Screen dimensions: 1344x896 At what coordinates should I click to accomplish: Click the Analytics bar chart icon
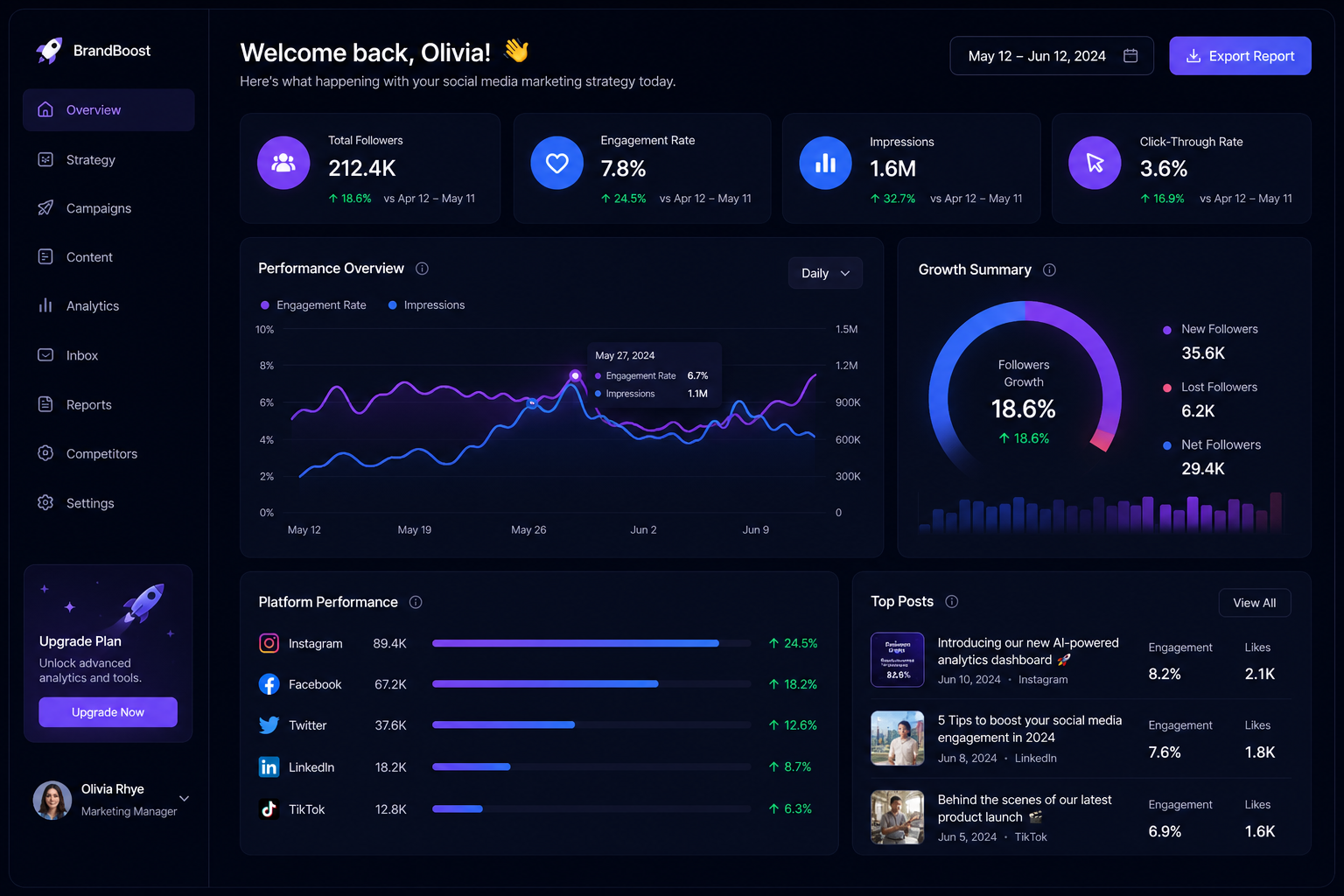pos(45,305)
